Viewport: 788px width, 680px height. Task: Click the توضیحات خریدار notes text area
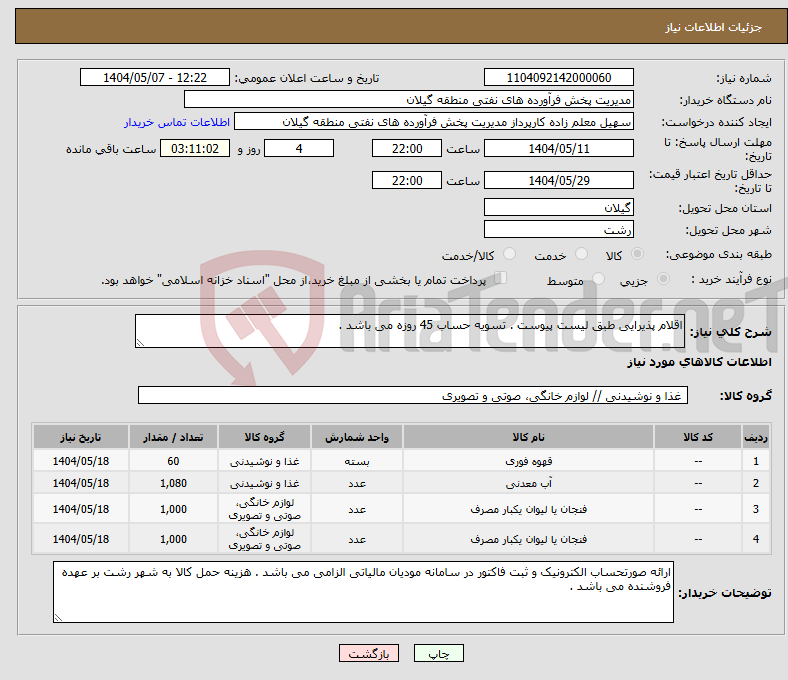pyautogui.click(x=364, y=592)
